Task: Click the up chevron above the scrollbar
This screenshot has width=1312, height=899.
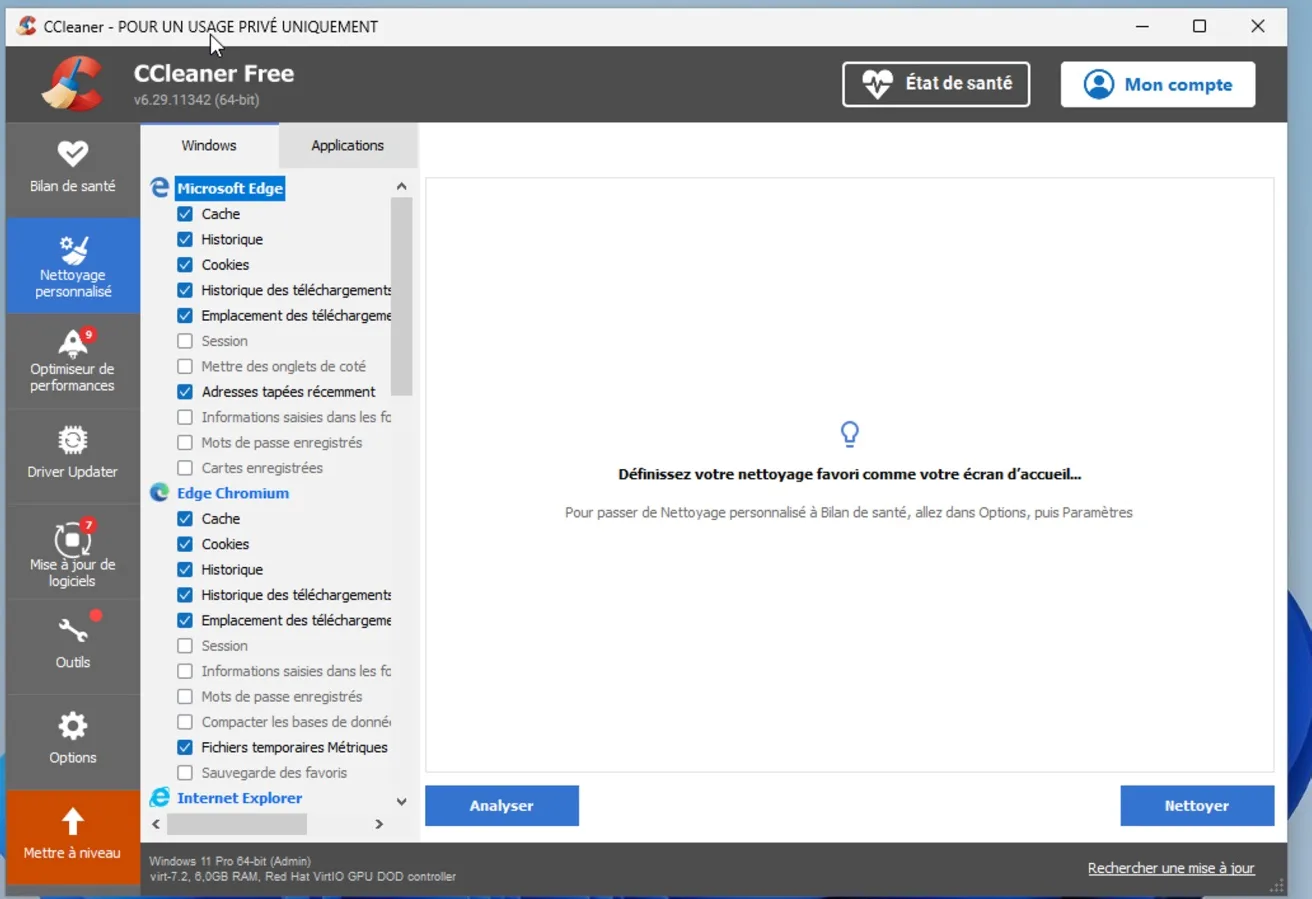Action: tap(401, 185)
